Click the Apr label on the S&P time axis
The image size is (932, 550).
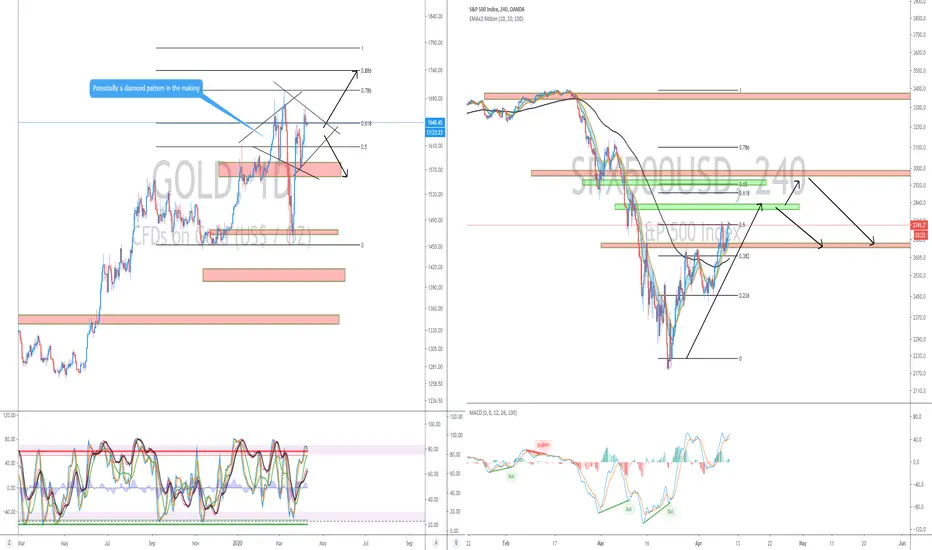(698, 543)
